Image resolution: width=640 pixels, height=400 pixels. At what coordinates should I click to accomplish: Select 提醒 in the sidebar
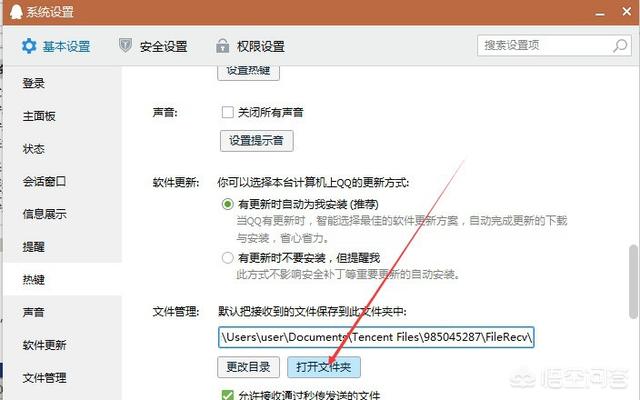click(62, 247)
